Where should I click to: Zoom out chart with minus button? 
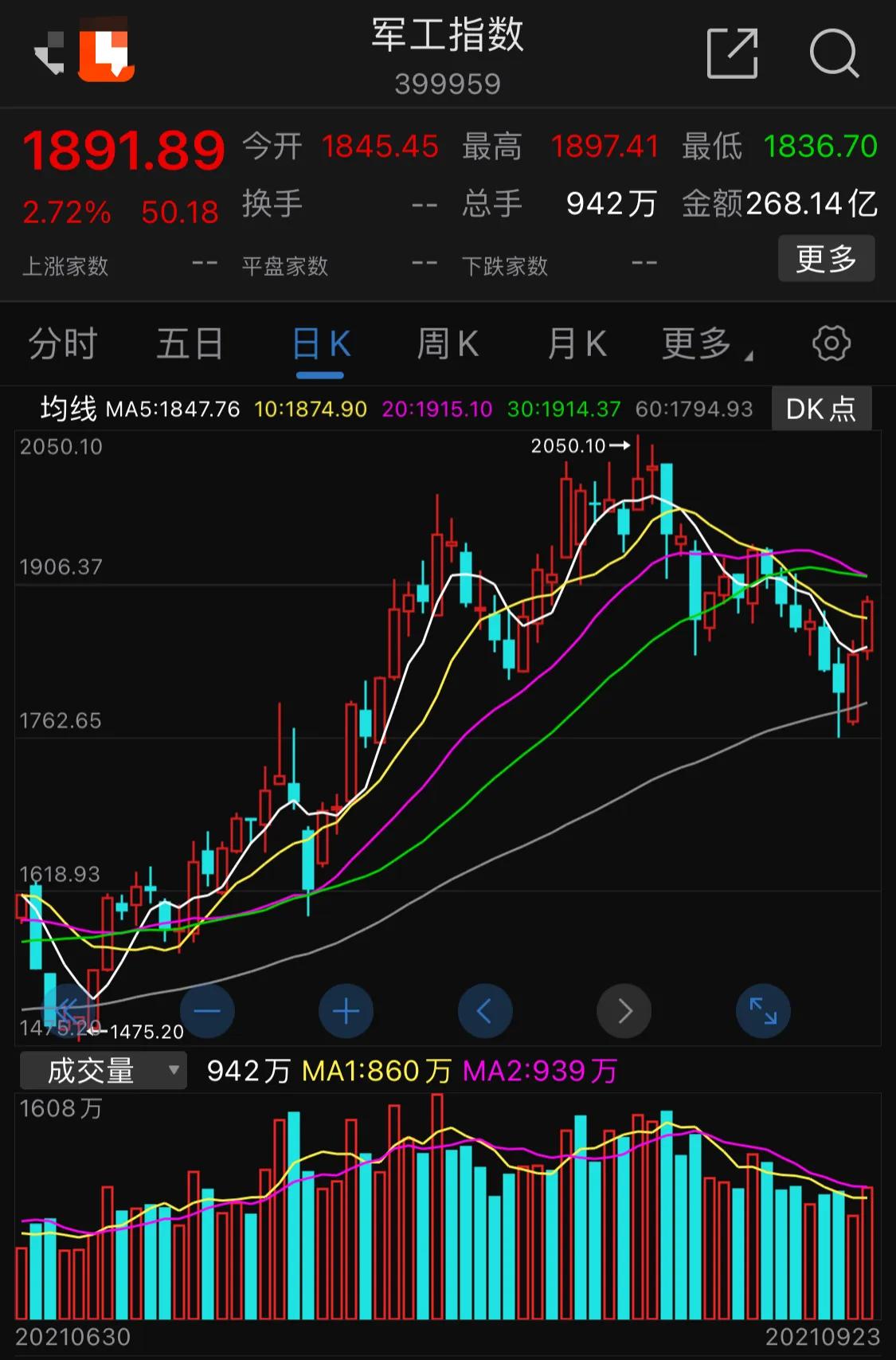pos(207,1011)
